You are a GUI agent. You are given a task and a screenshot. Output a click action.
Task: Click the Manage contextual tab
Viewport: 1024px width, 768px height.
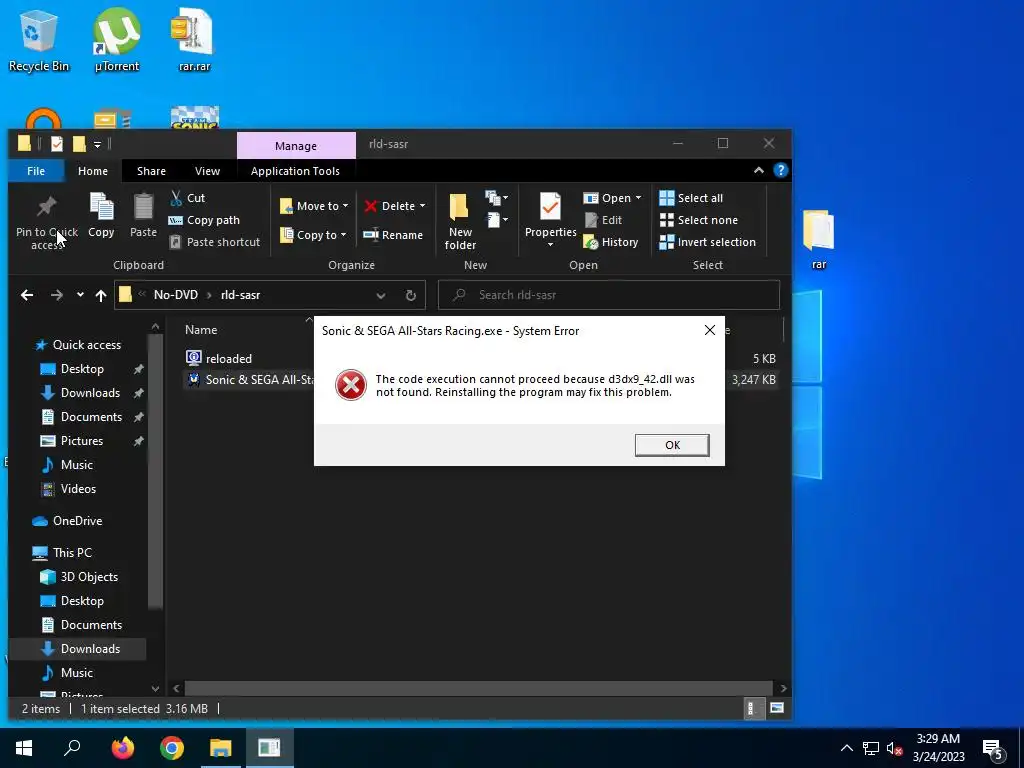click(296, 146)
